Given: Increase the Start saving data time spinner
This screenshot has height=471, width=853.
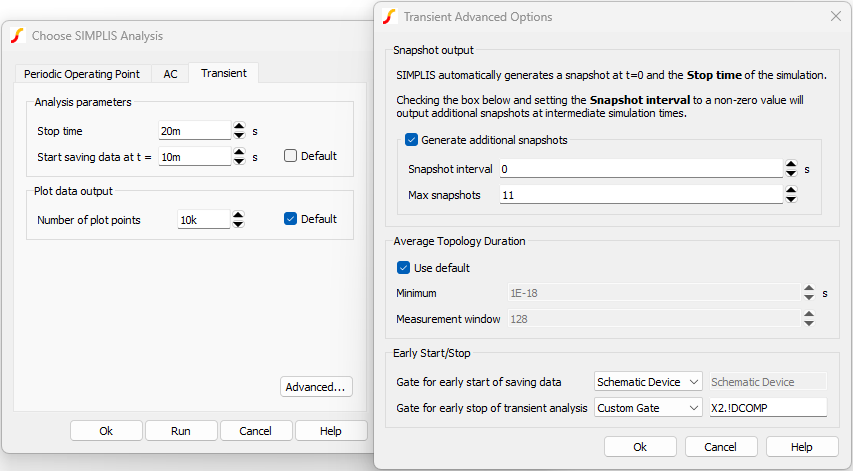Looking at the screenshot, I should tap(239, 151).
